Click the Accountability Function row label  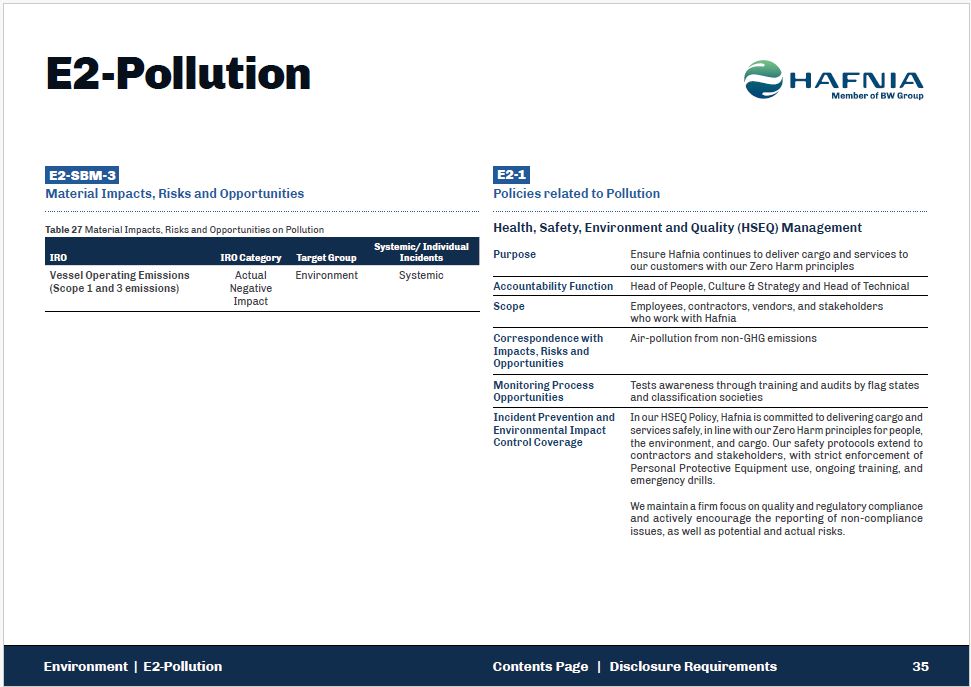[x=553, y=286]
